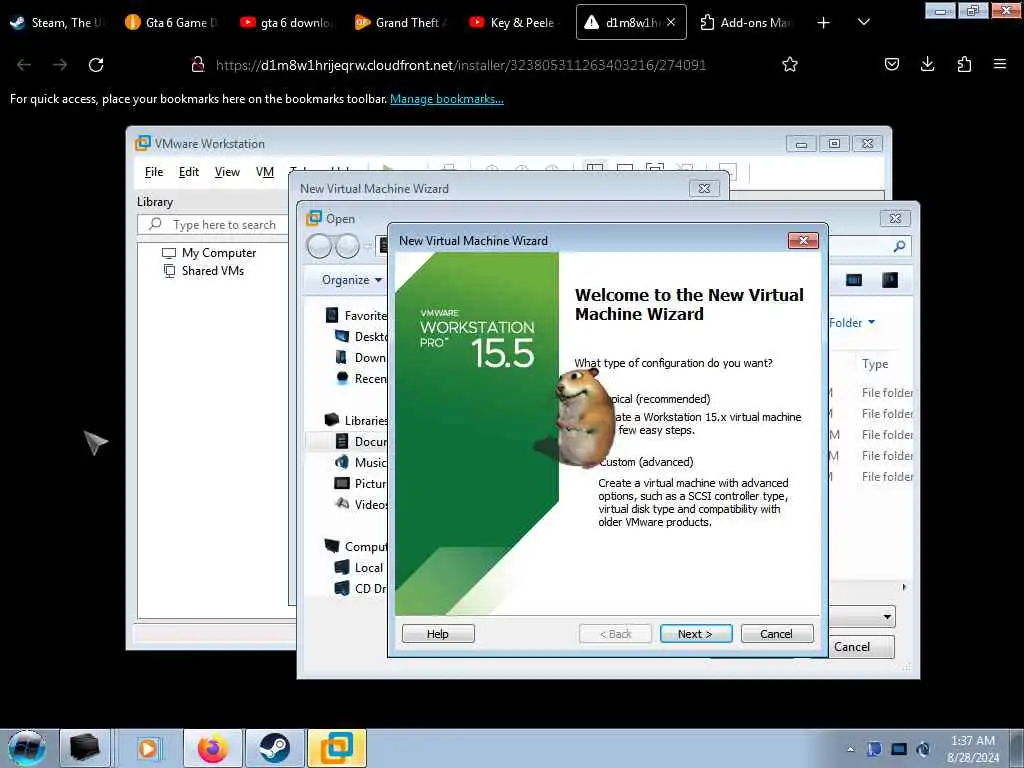Click the site security lock icon in the address bar
The height and width of the screenshot is (768, 1024).
pos(197,64)
